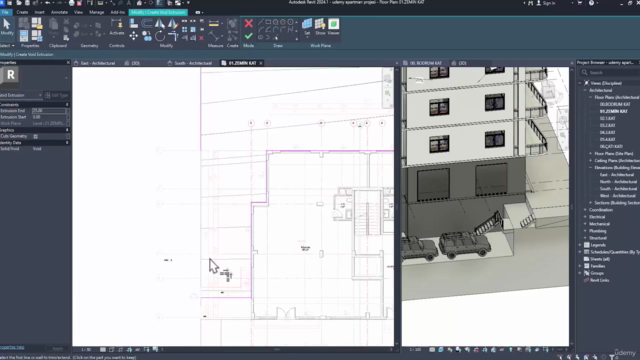
Task: Expand the Ceiling Plans node
Action: pyautogui.click(x=590, y=160)
